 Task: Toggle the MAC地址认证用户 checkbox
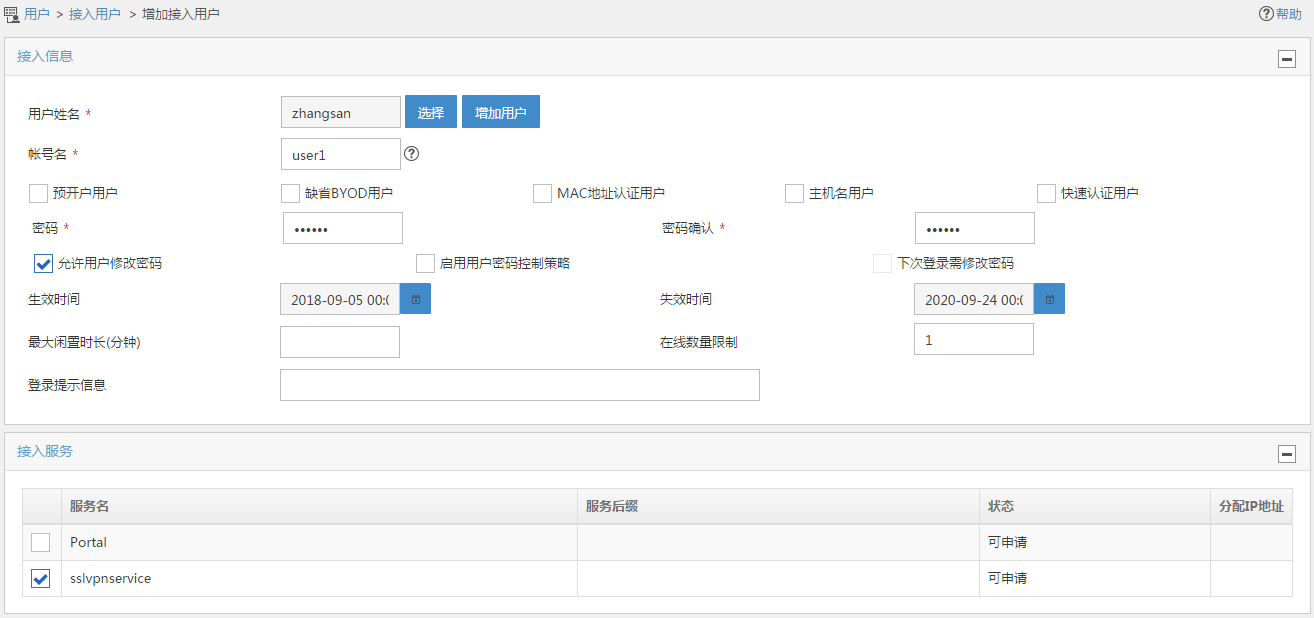pos(543,193)
